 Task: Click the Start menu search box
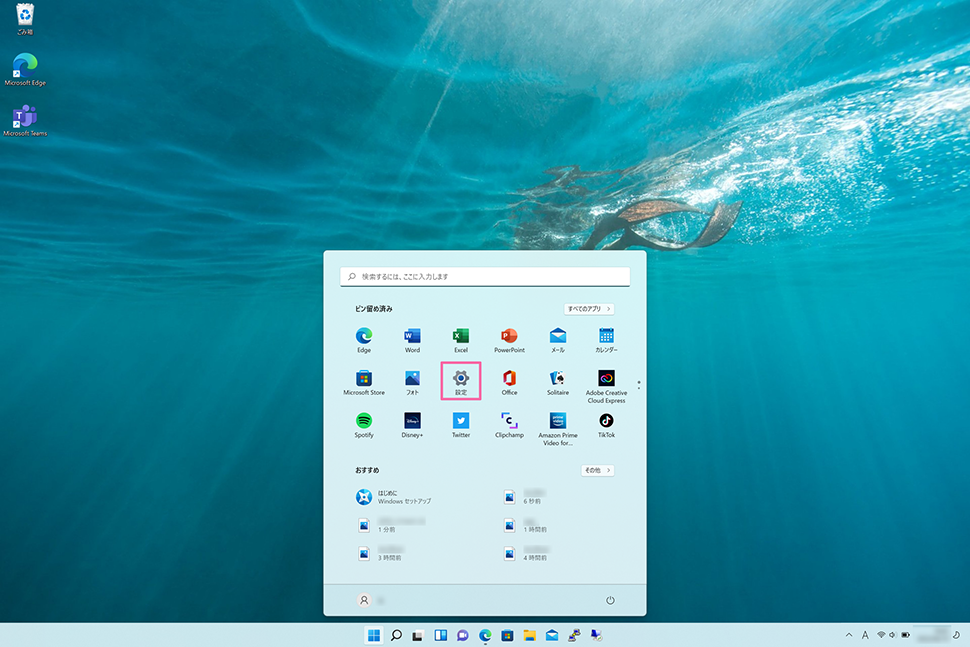[485, 276]
